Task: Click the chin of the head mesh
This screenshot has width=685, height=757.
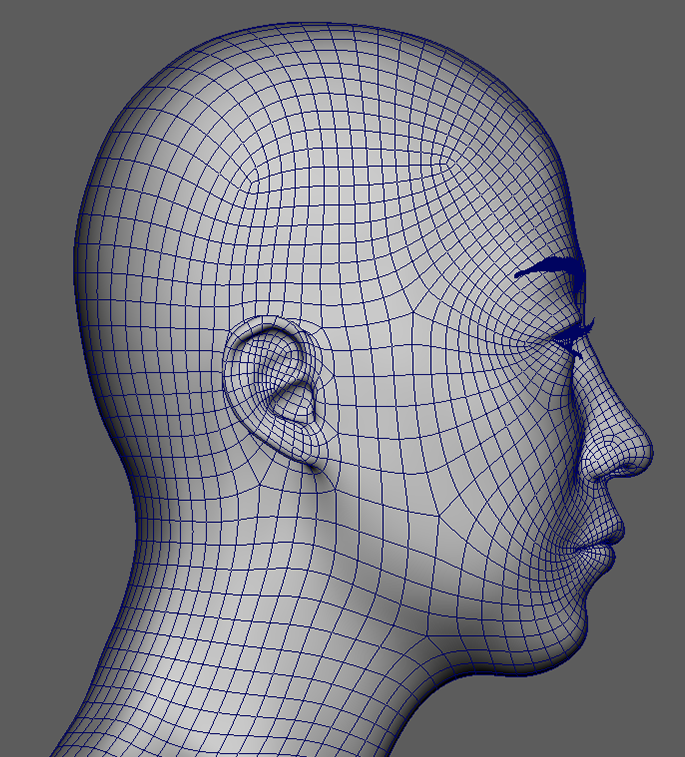Action: click(572, 640)
